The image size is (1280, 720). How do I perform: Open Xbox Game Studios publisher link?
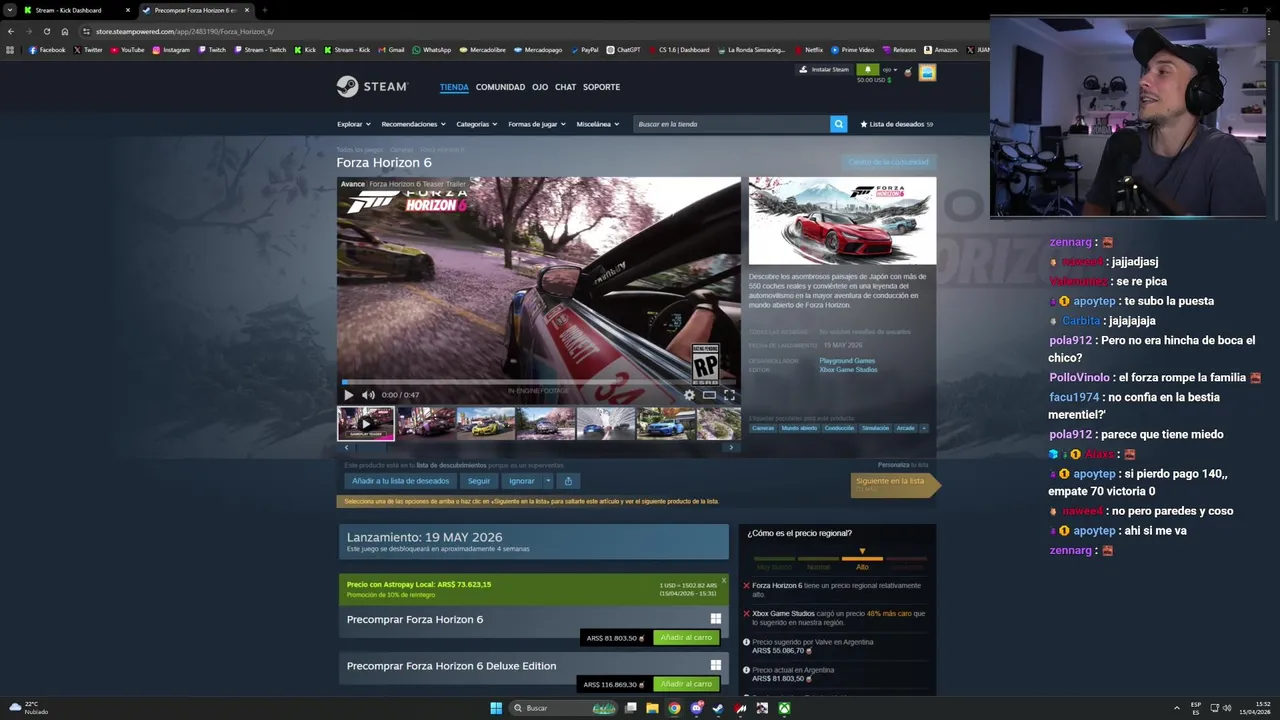848,370
